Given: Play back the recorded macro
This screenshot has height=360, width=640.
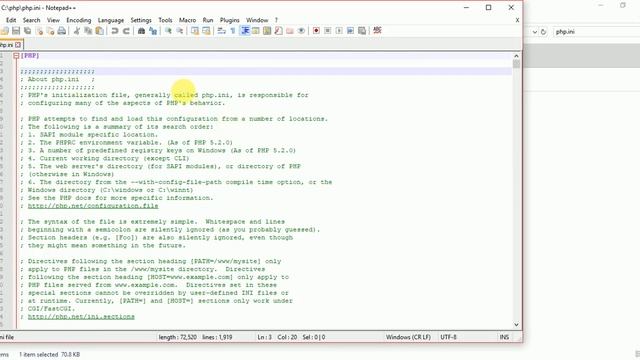Looking at the screenshot, I should [x=339, y=31].
